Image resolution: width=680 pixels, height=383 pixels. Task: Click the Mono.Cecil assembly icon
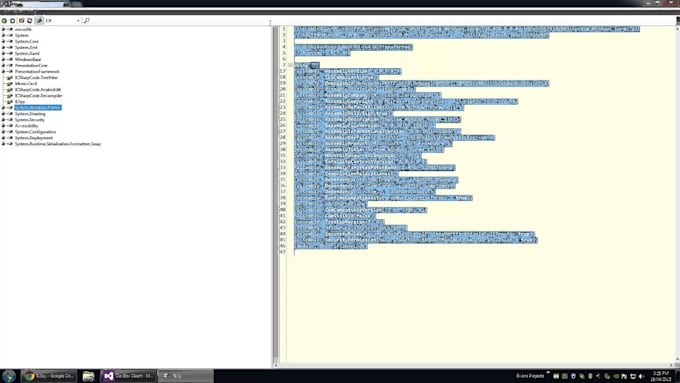[x=10, y=84]
